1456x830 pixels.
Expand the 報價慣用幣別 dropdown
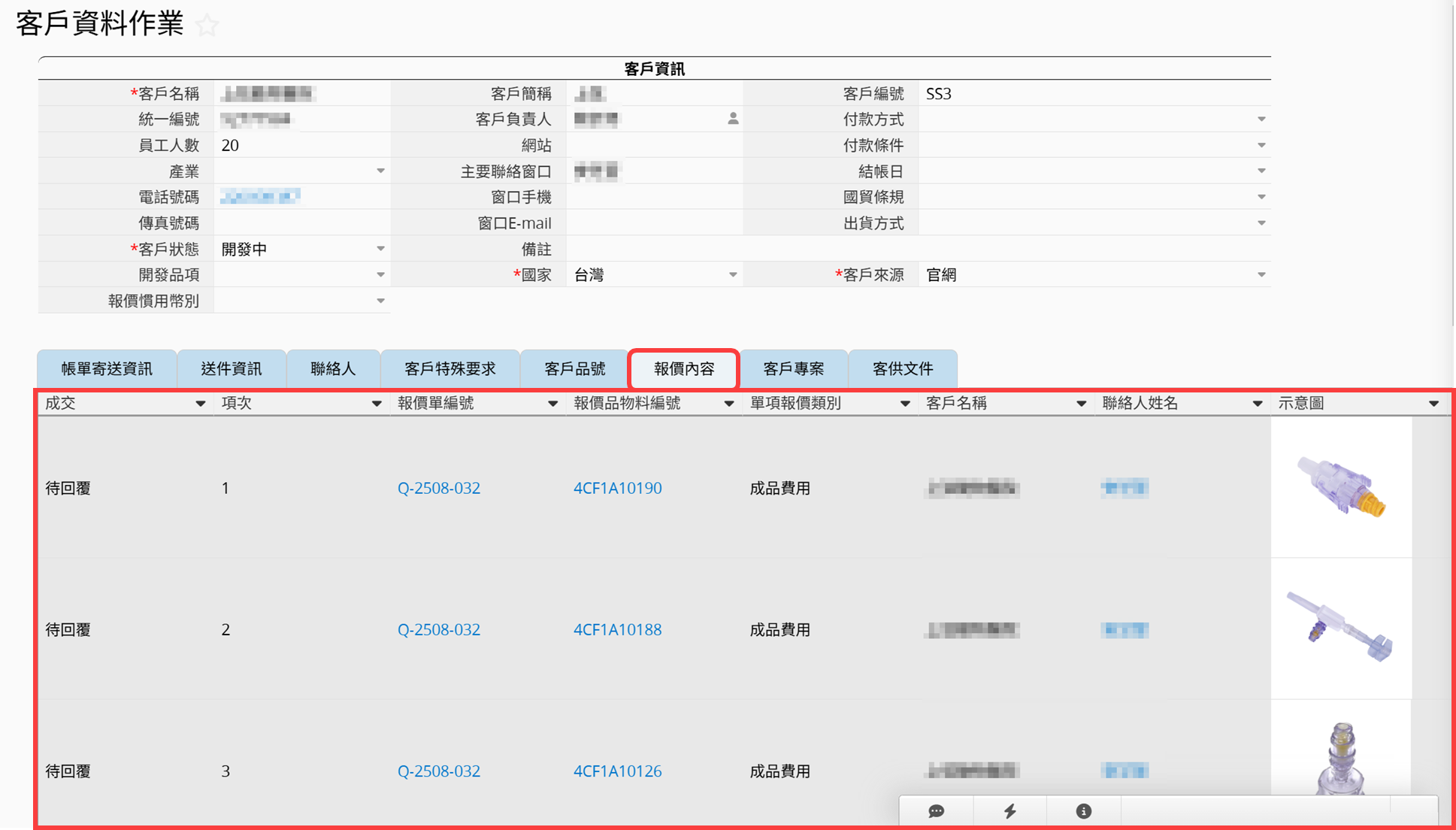tap(380, 301)
